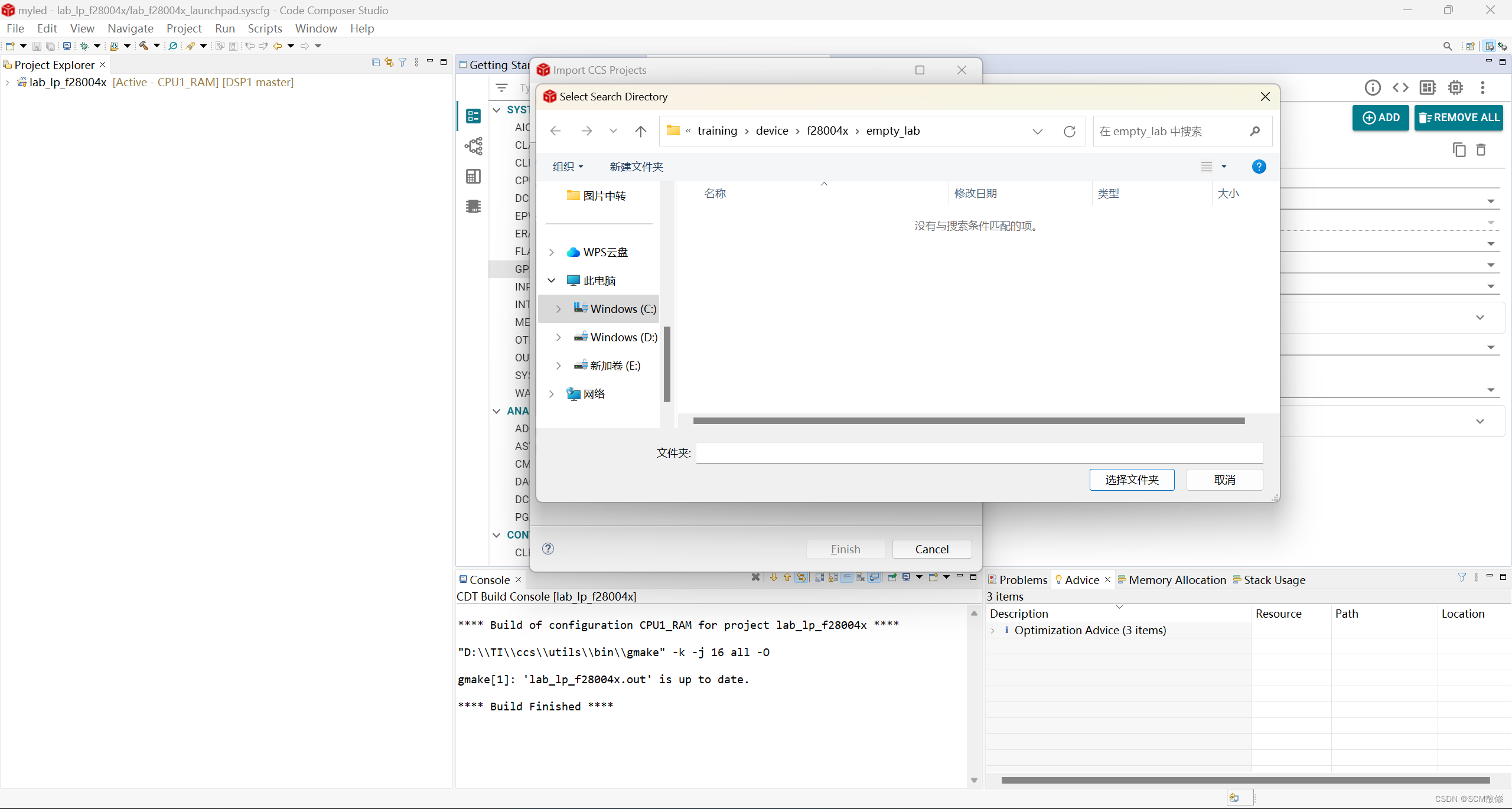
Task: Click the SysConfig show generated code icon
Action: (x=1400, y=87)
